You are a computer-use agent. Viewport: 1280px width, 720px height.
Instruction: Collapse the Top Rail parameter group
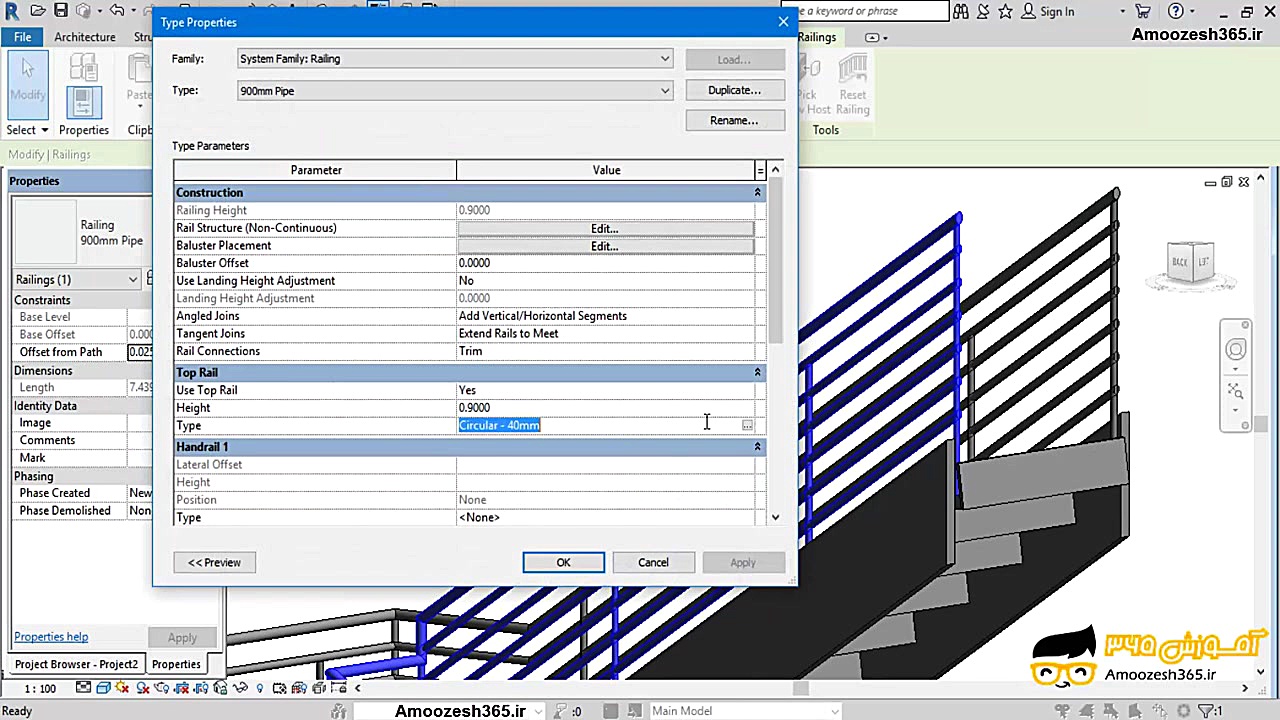(x=757, y=372)
